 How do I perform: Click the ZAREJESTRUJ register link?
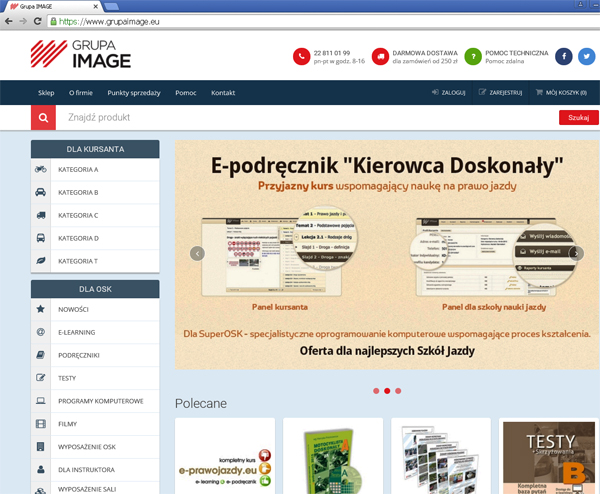point(500,92)
